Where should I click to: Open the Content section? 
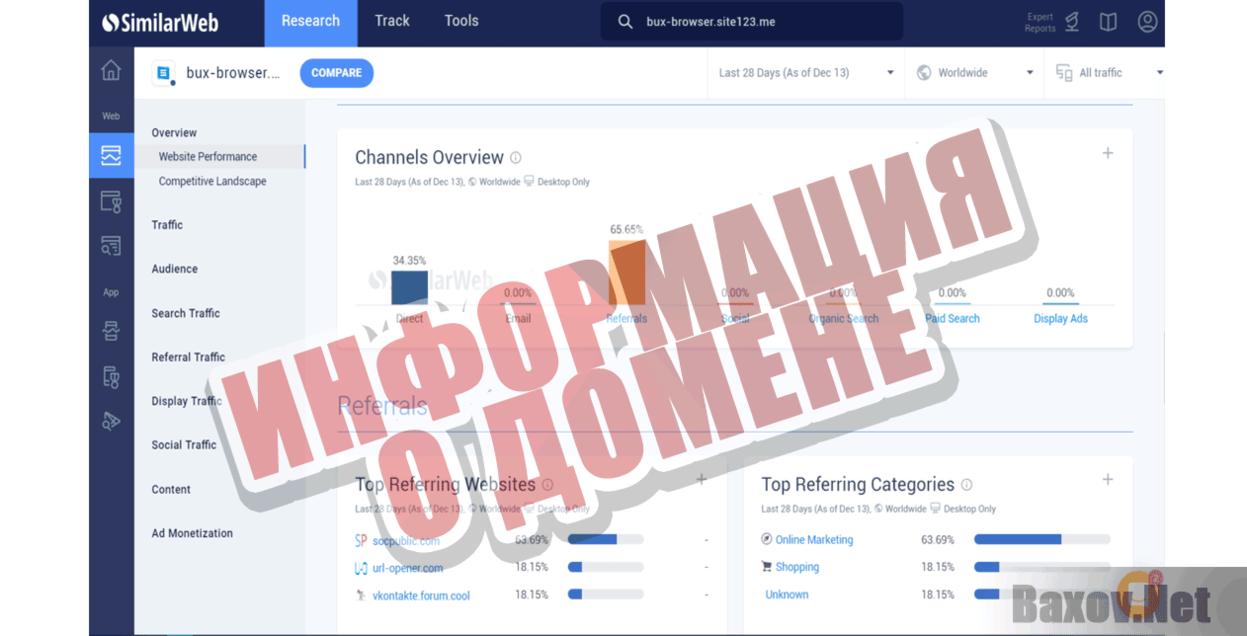[x=171, y=489]
